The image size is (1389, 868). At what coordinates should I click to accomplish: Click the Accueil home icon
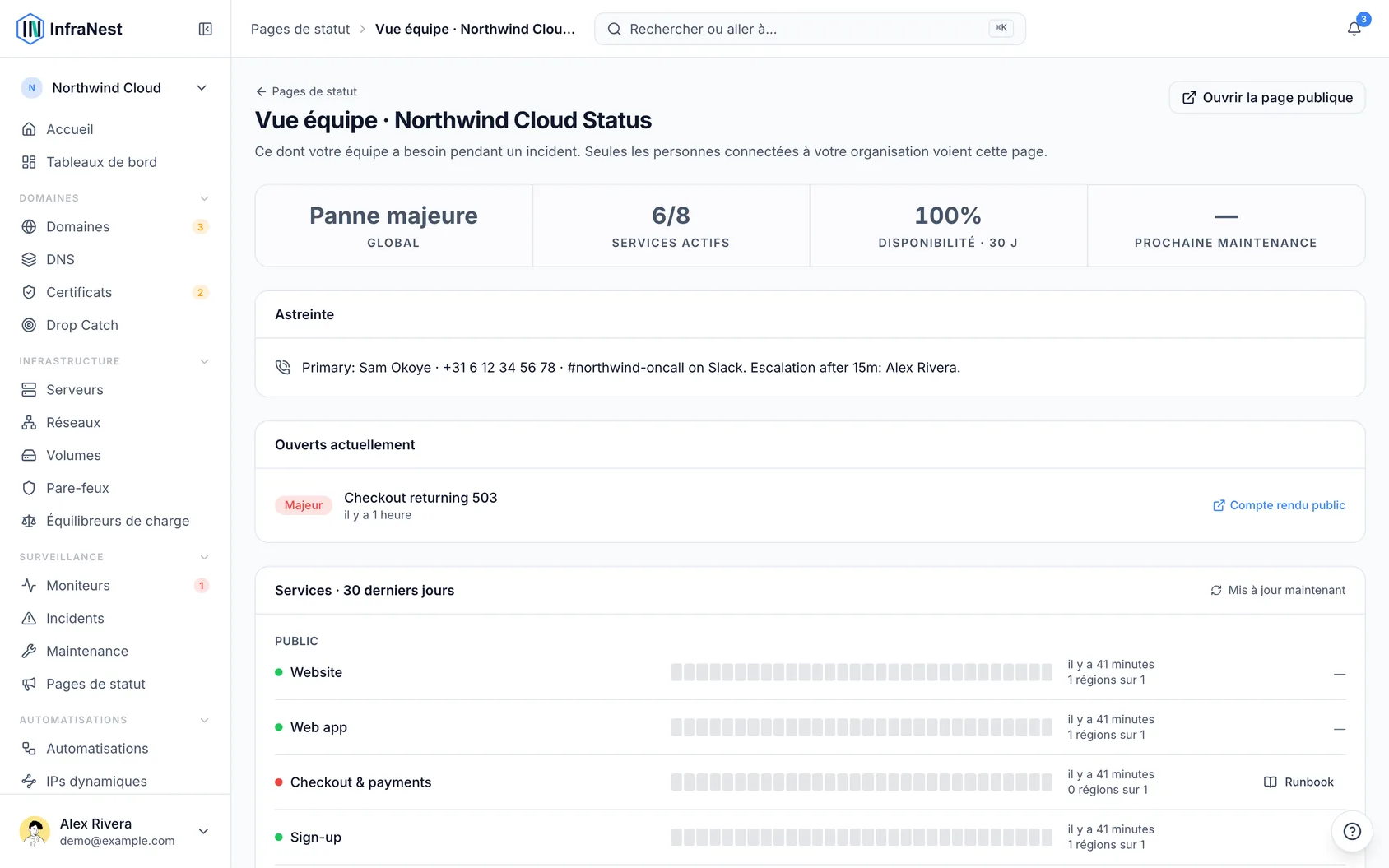coord(29,129)
